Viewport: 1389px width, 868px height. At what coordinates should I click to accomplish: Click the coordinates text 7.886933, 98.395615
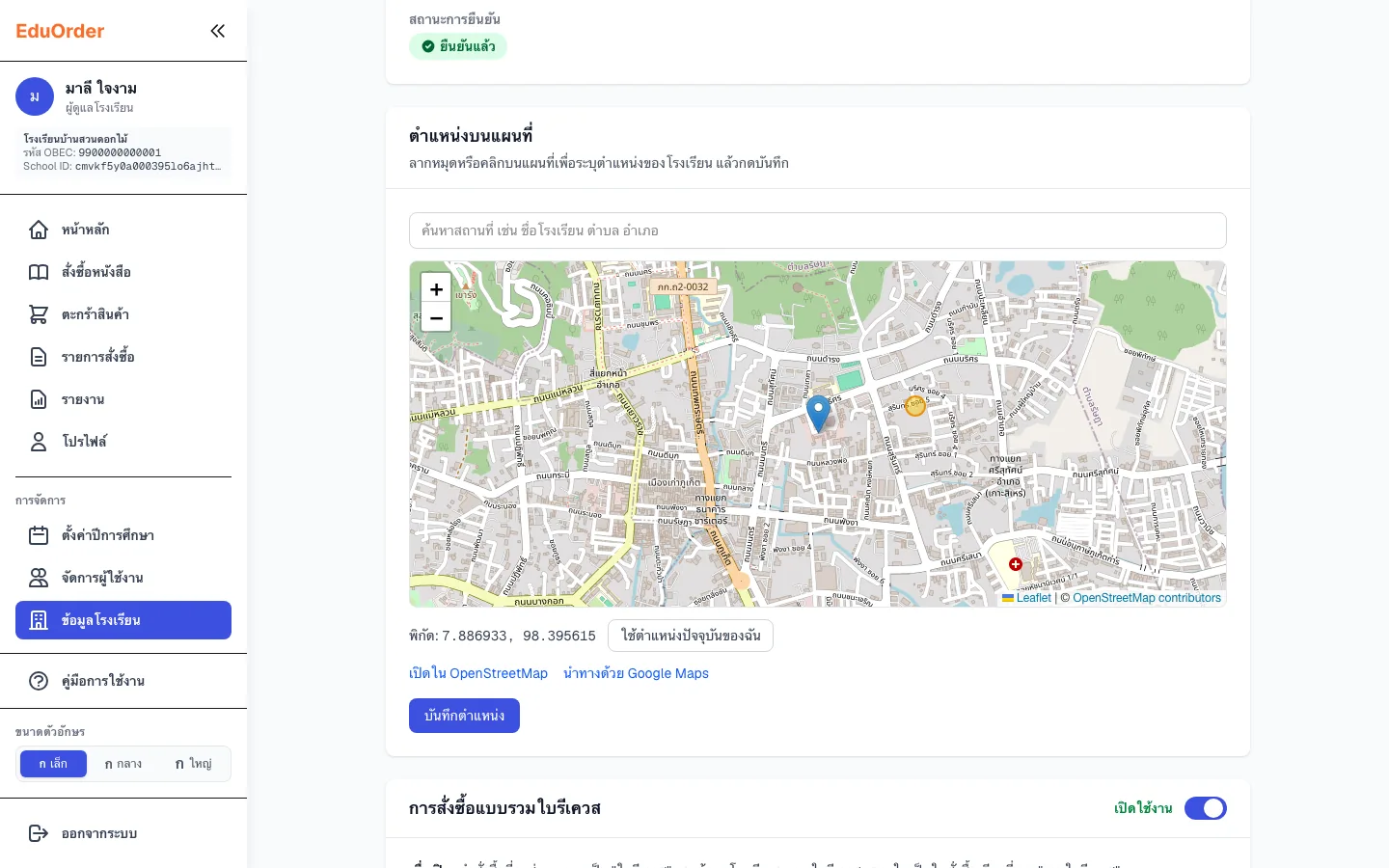click(519, 636)
